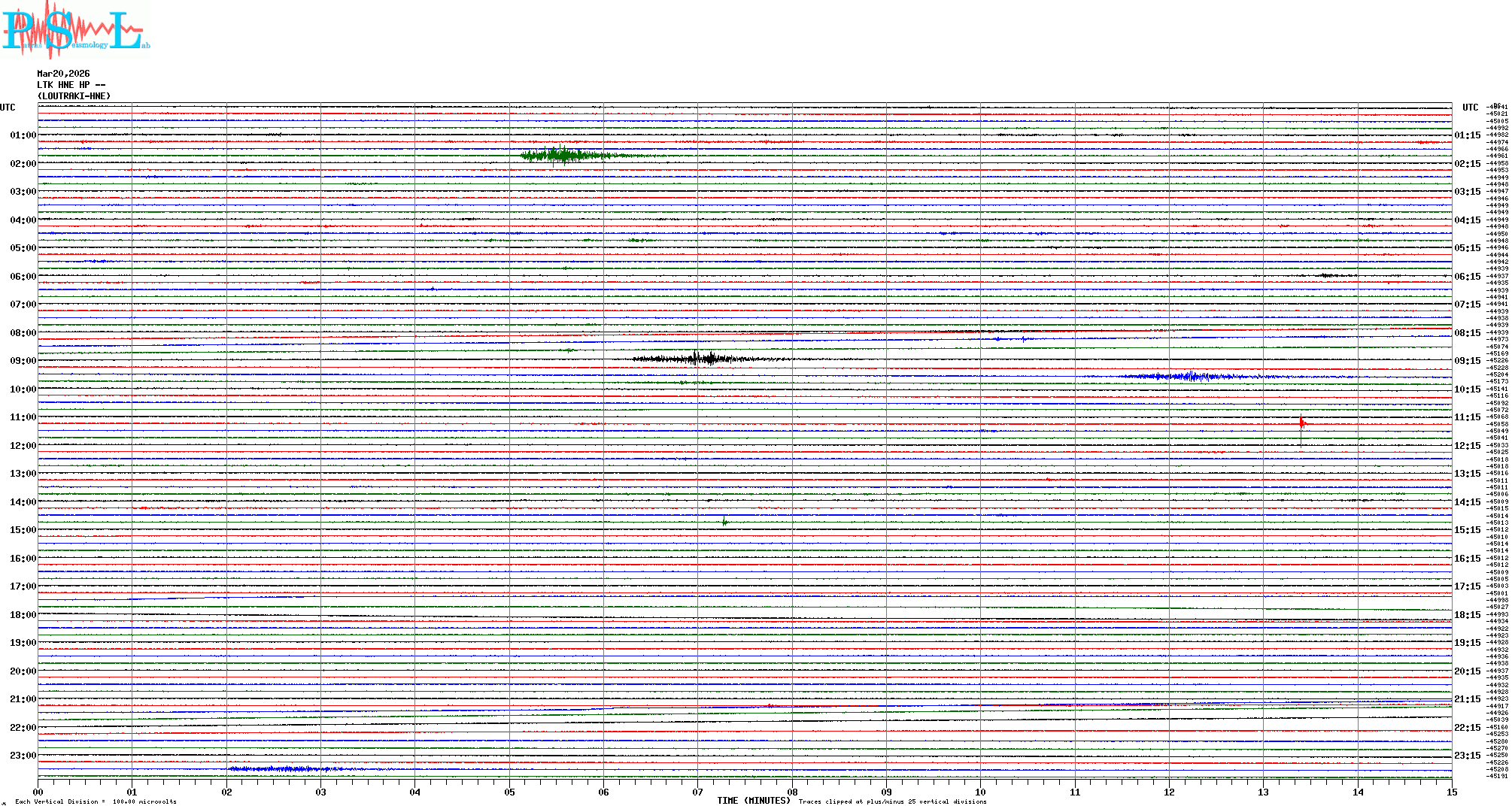Image resolution: width=1512 pixels, height=812 pixels.
Task: Click the Mar20,2026 date label
Action: 63,74
